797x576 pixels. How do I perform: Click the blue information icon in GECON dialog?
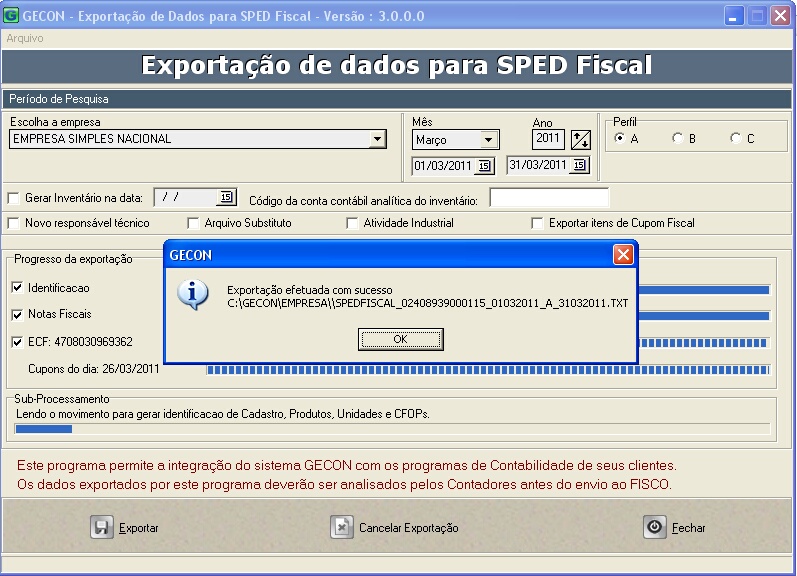tap(193, 294)
